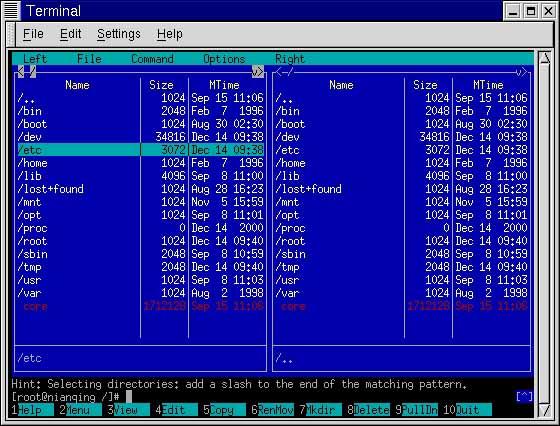This screenshot has width=560, height=426.
Task: Click the left panel Size column header
Action: [x=161, y=85]
